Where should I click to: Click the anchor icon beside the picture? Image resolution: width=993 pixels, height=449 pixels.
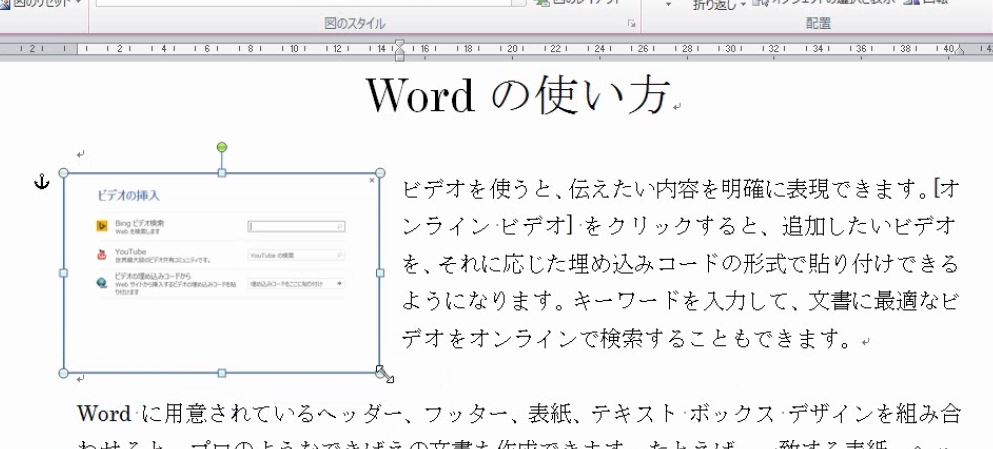(x=41, y=182)
